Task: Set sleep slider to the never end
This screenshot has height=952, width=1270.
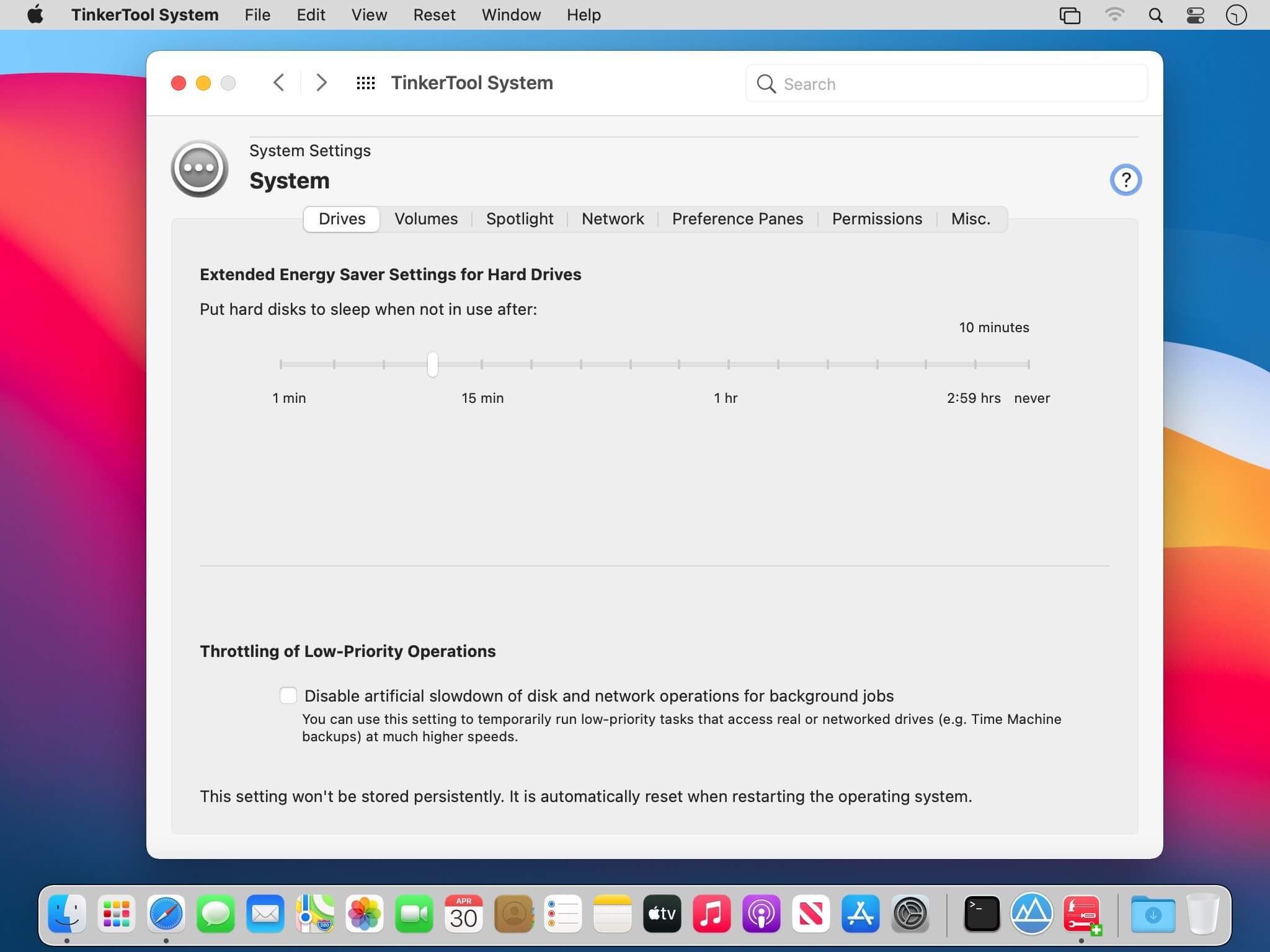Action: click(x=1028, y=364)
